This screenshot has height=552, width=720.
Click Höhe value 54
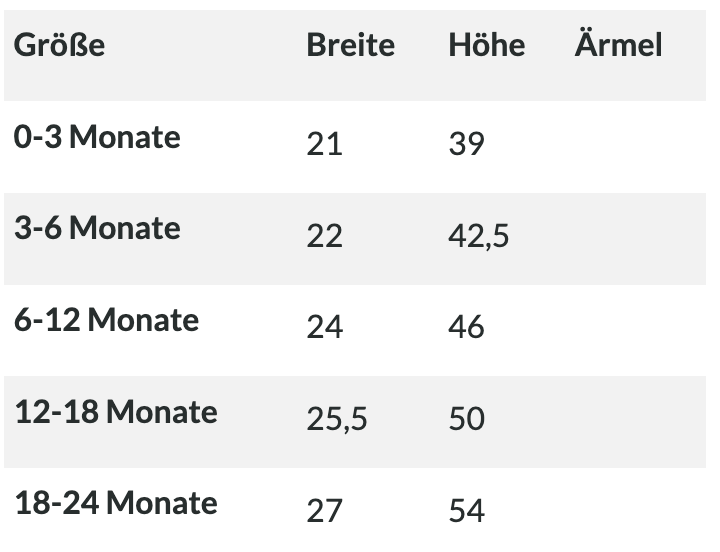coord(466,511)
